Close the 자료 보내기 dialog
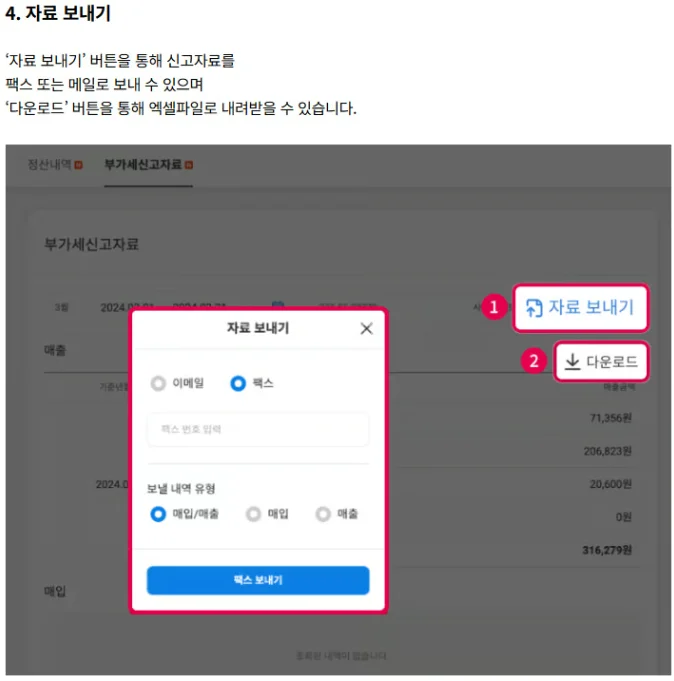This screenshot has height=681, width=674. tap(366, 328)
